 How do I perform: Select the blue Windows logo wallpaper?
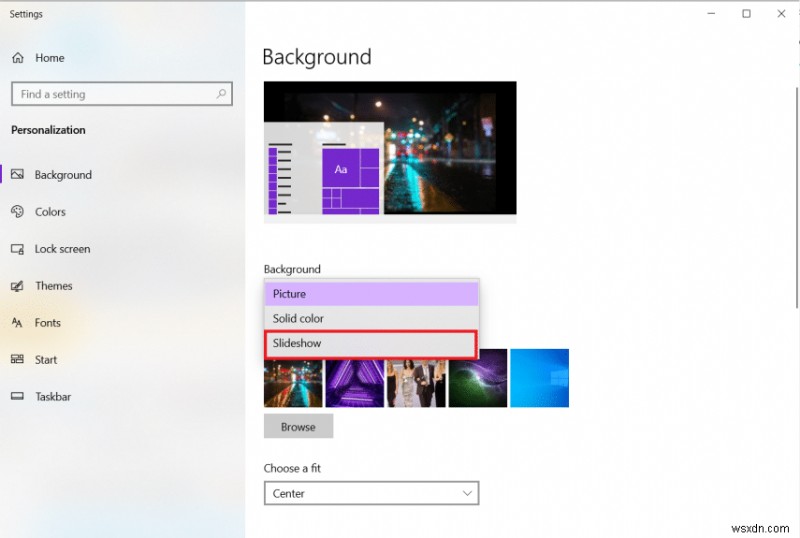[x=540, y=378]
